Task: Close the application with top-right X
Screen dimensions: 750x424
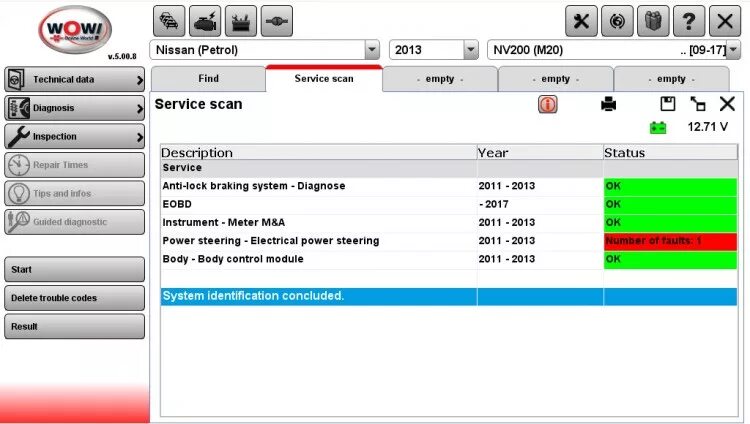Action: tap(725, 21)
